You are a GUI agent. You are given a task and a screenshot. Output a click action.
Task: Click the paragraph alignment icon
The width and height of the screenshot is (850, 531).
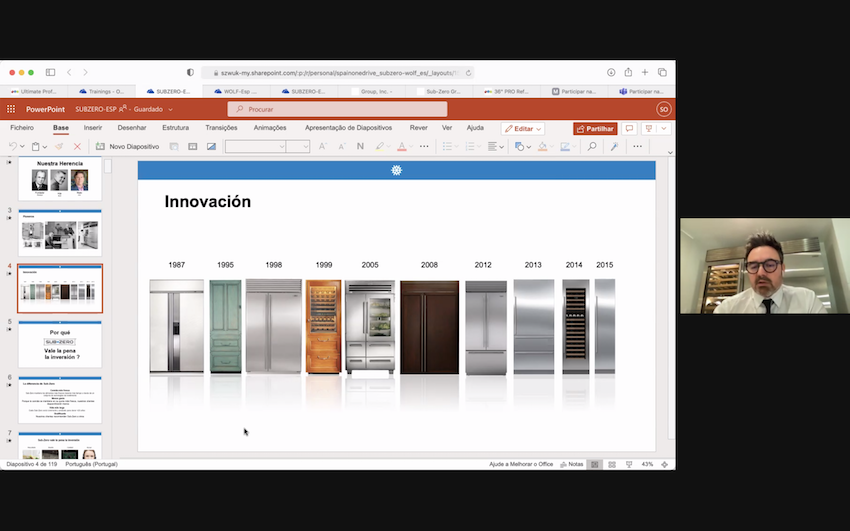[492, 146]
